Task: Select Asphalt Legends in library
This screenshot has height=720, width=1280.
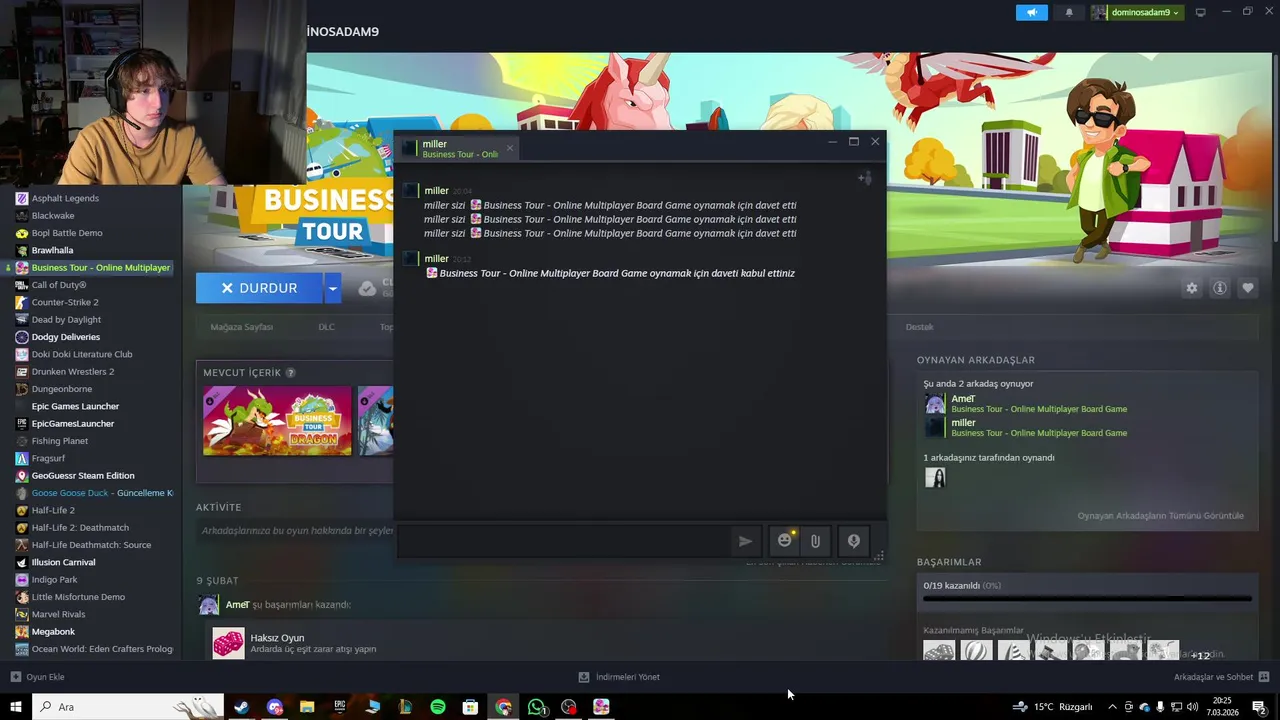Action: click(65, 198)
